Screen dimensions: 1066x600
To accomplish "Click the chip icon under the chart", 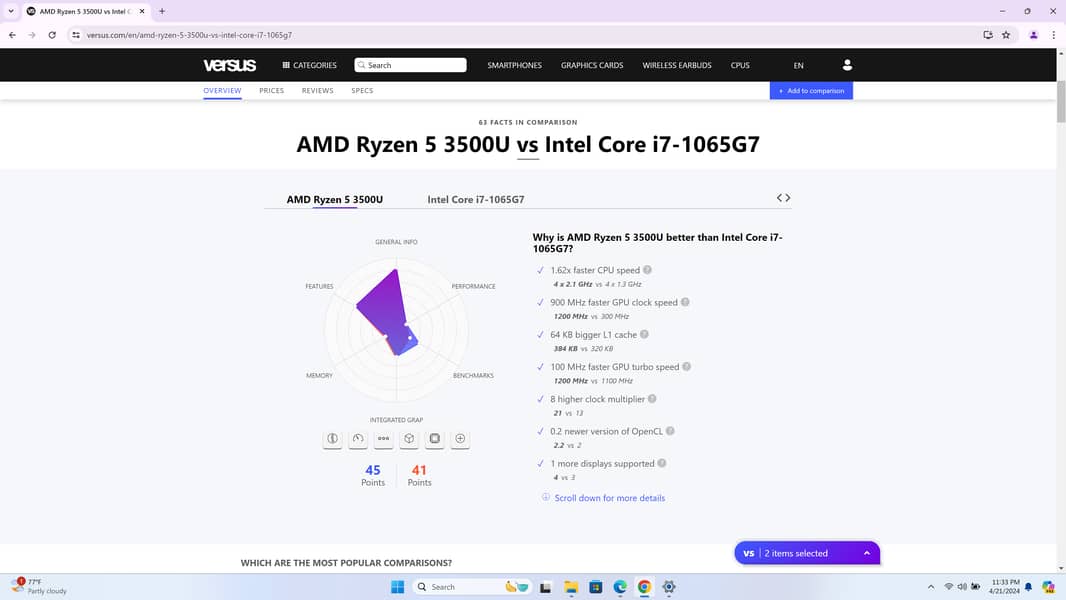I will coord(435,438).
